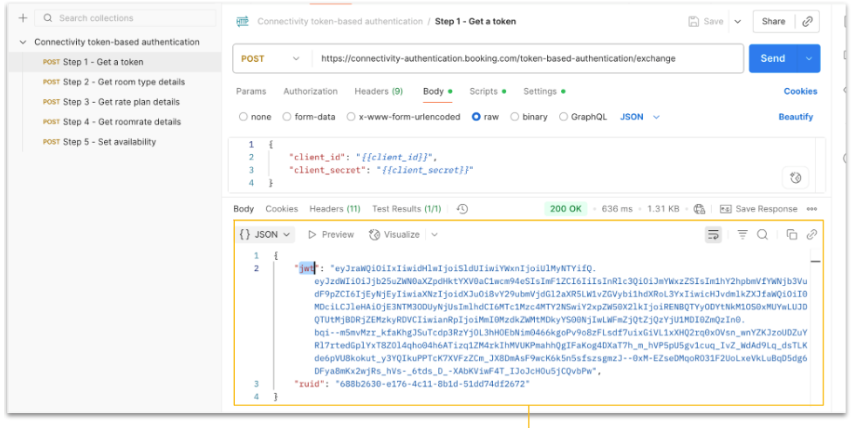
Task: Toggle word wrap in the response viewer
Action: tap(713, 234)
